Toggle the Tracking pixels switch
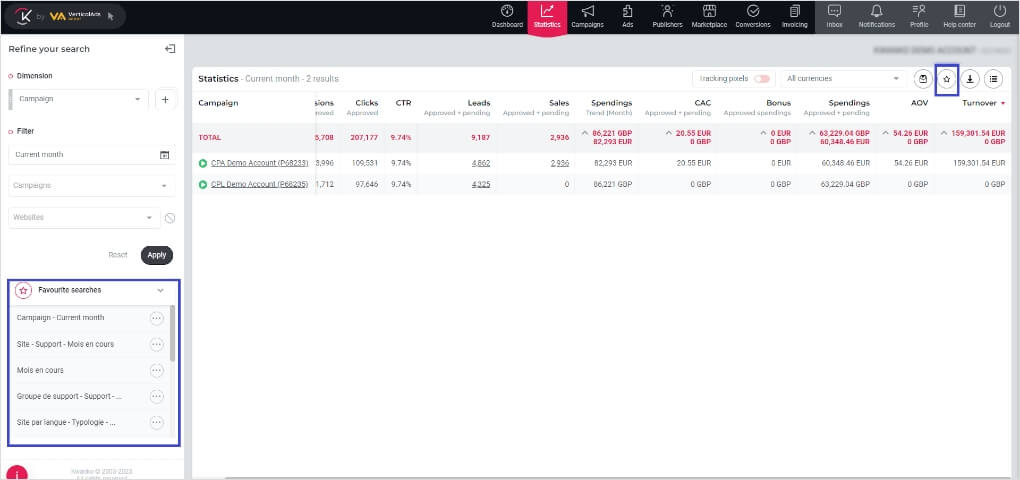The image size is (1020, 480). click(763, 79)
